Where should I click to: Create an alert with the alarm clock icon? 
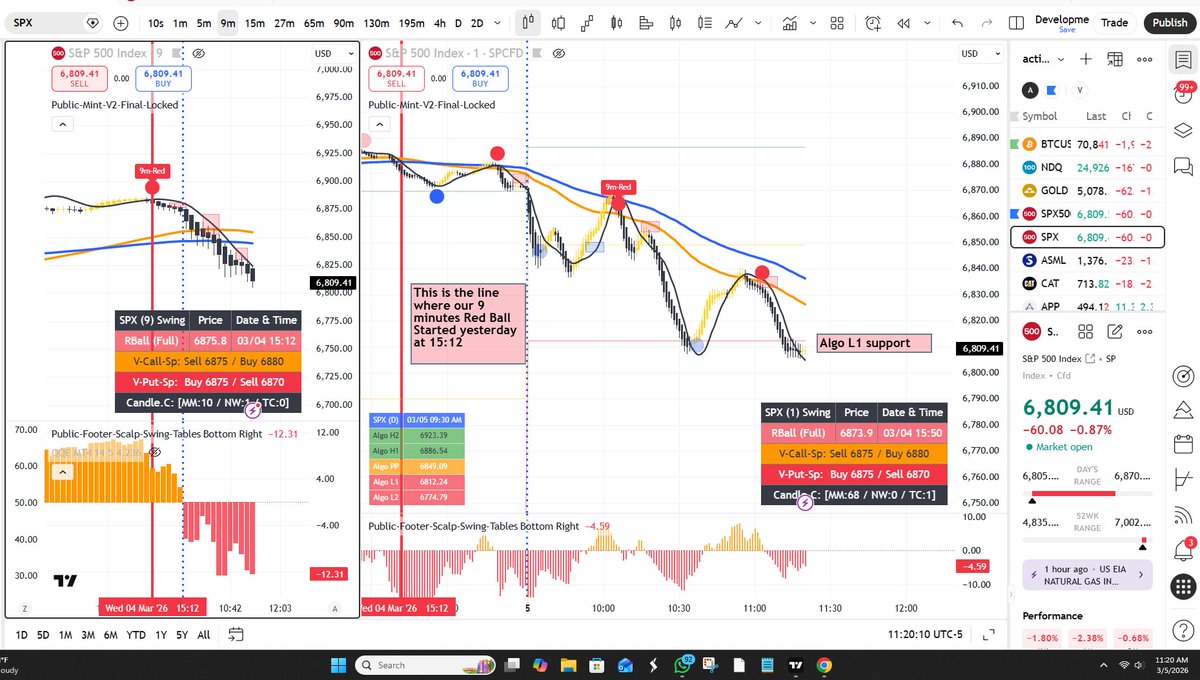coord(874,22)
